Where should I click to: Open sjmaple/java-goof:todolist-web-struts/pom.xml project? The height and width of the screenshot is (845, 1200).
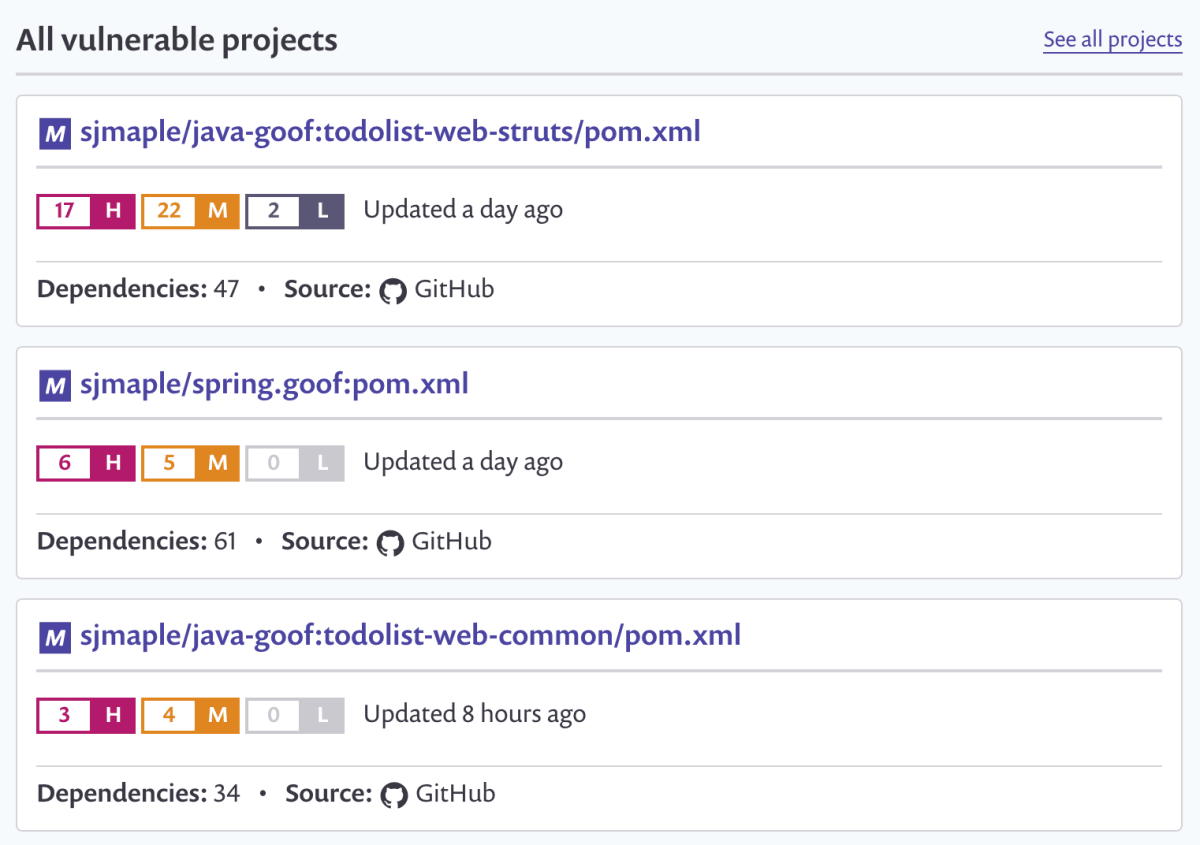[x=390, y=132]
